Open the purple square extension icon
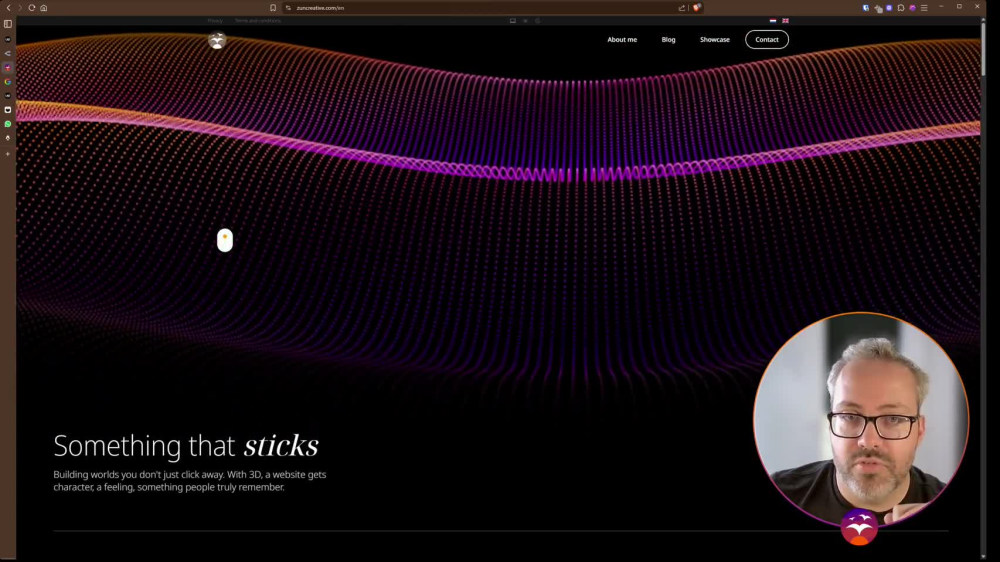Image resolution: width=1000 pixels, height=562 pixels. coord(889,8)
